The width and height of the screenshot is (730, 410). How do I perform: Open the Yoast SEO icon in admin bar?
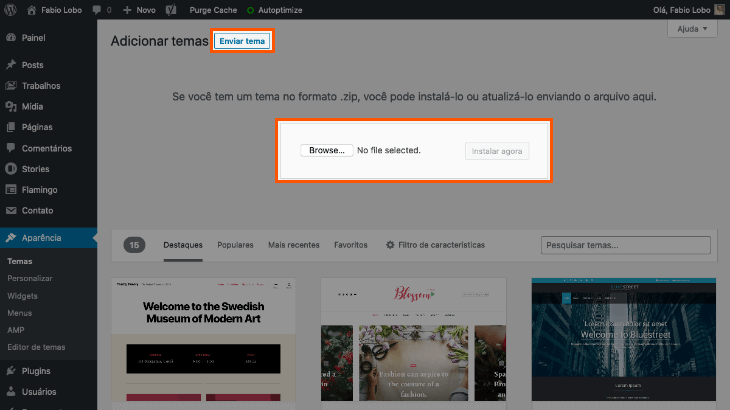(171, 10)
